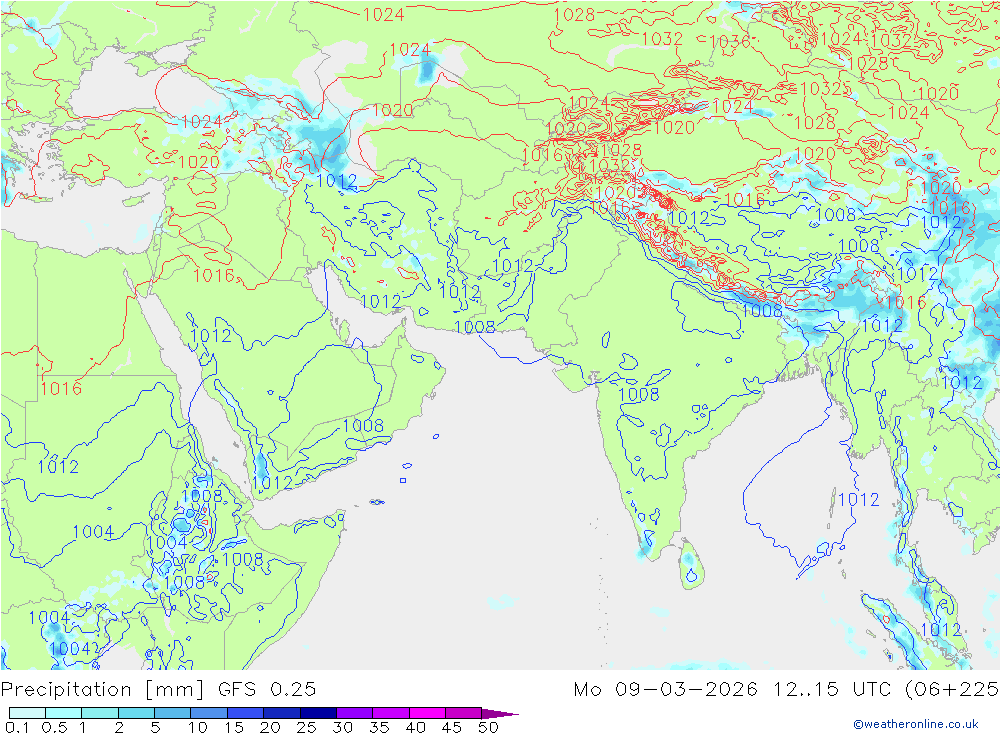Select the 10–15 mm blue legend swatch
Viewport: 1000px width, 733px height.
pos(209,713)
